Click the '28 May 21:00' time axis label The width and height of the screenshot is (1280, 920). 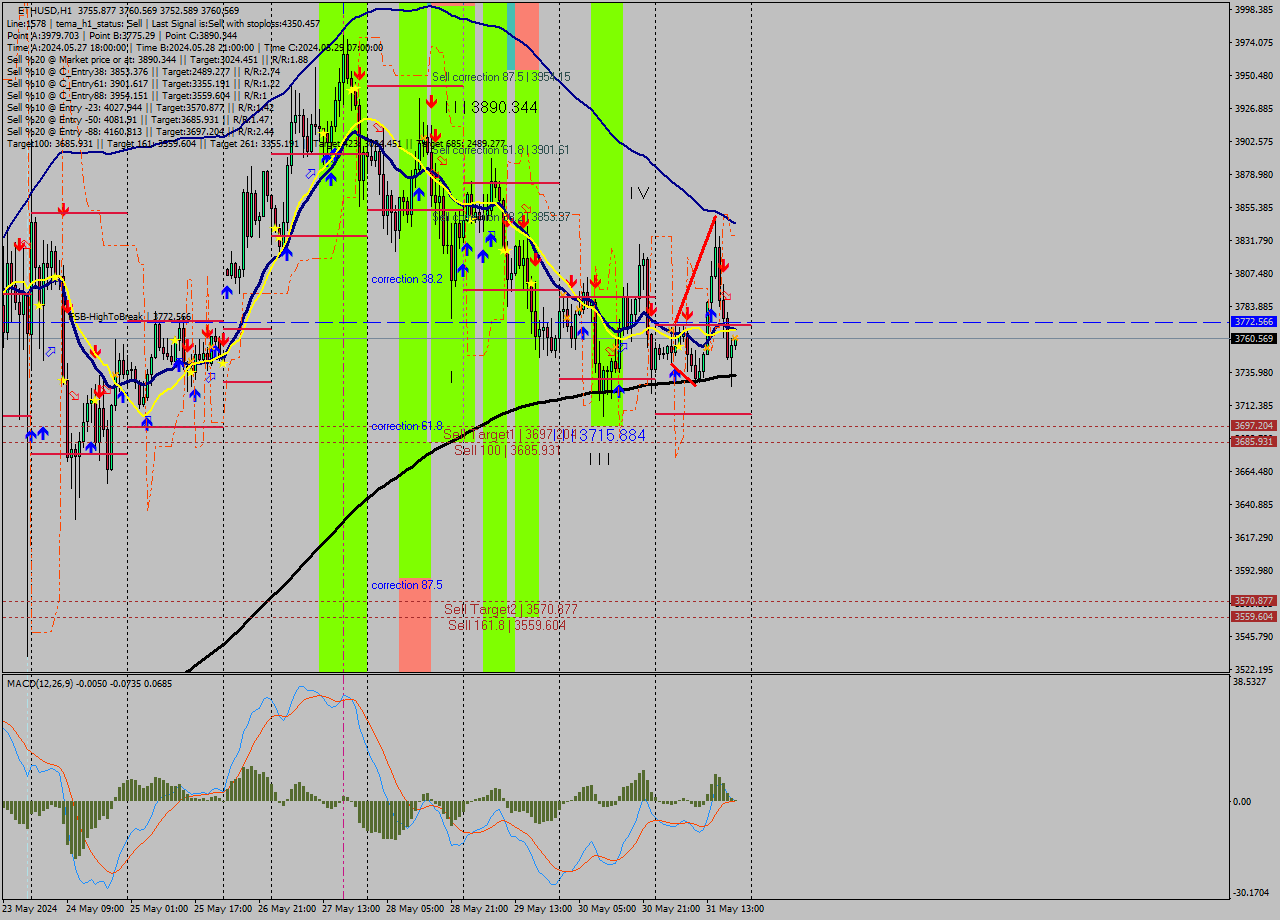click(481, 909)
